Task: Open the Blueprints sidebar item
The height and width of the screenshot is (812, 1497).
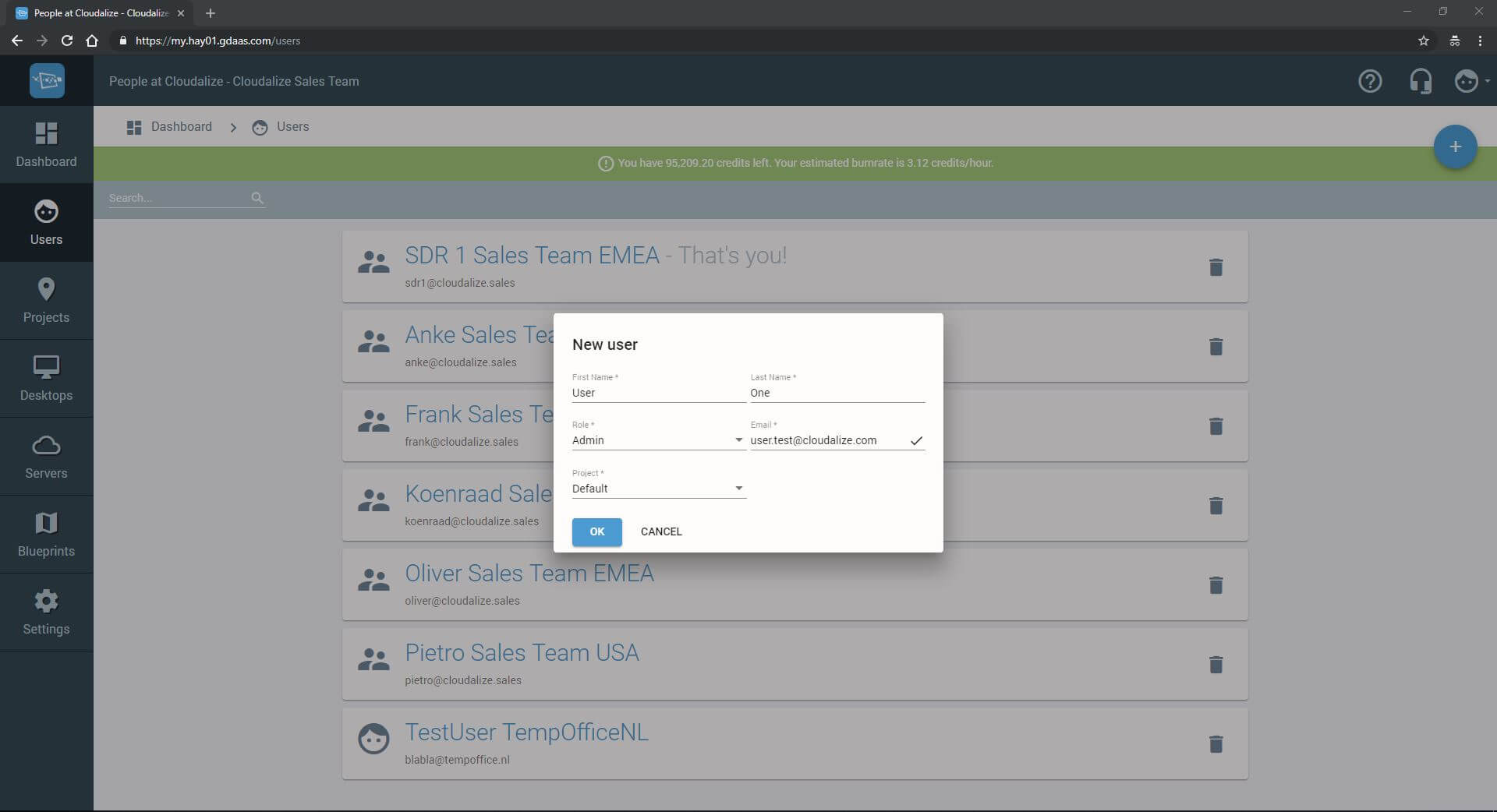Action: [x=46, y=534]
